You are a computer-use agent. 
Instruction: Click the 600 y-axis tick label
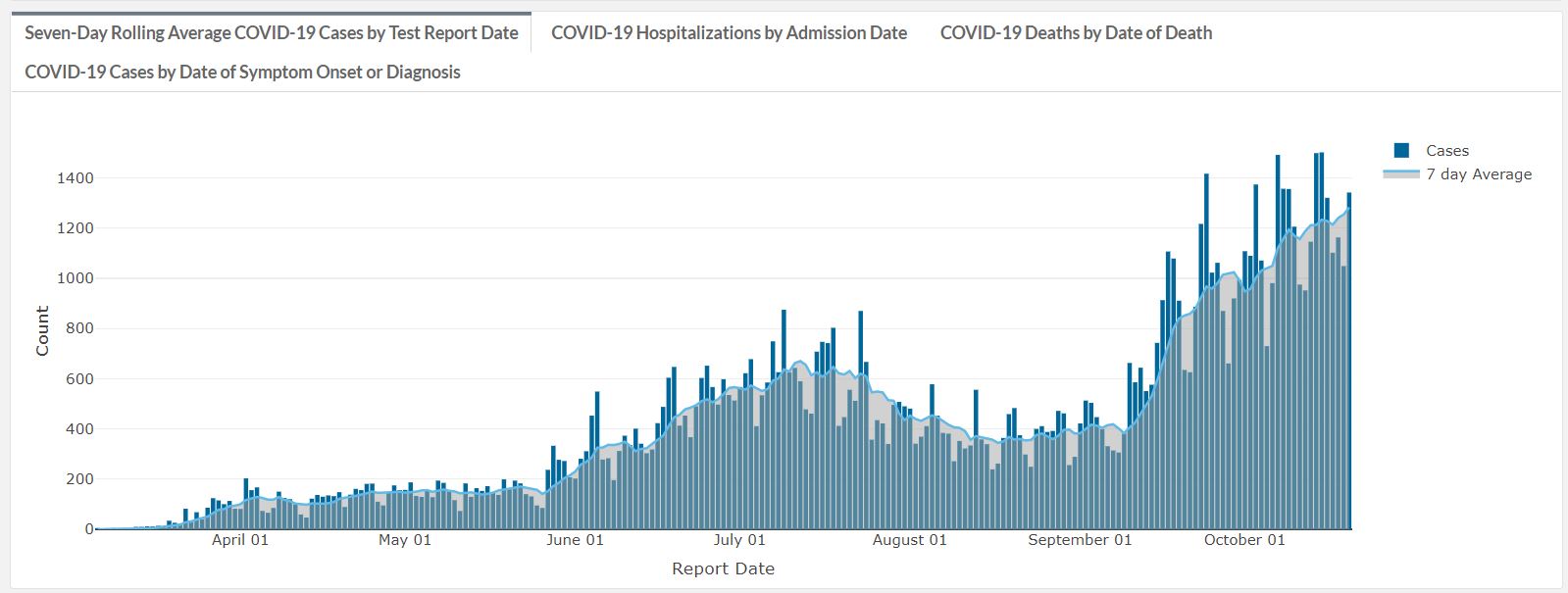point(78,379)
